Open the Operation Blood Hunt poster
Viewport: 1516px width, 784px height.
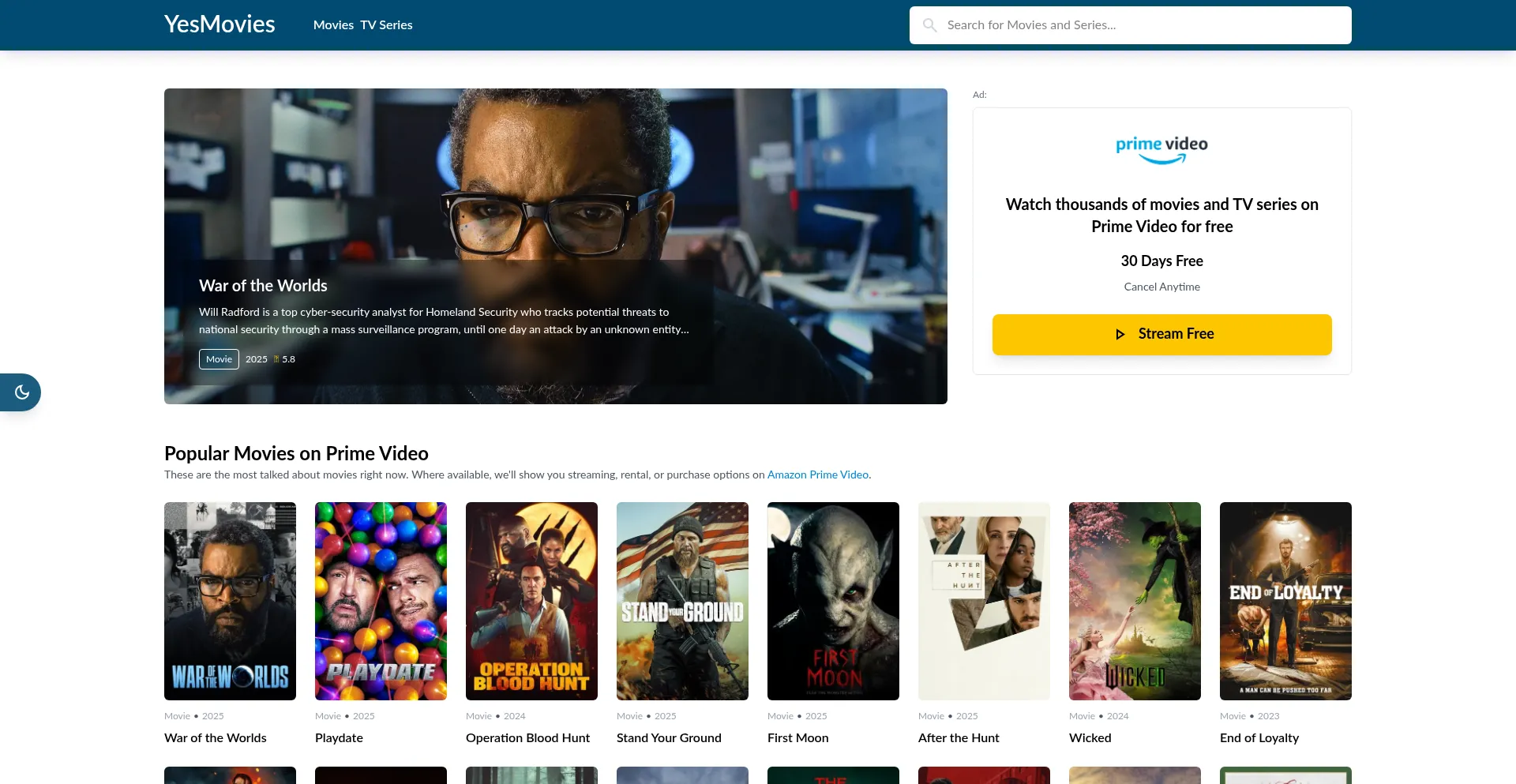[531, 601]
